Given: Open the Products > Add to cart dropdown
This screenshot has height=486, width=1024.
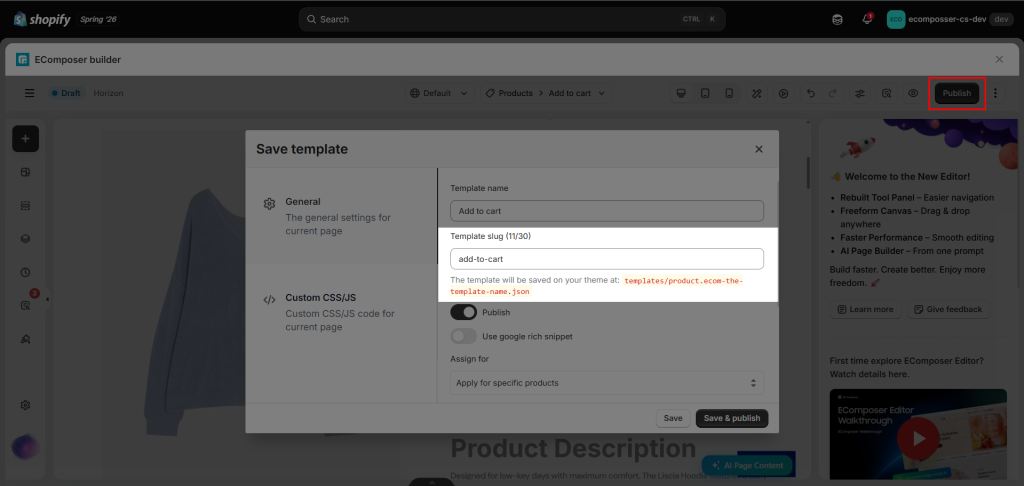Looking at the screenshot, I should (547, 93).
